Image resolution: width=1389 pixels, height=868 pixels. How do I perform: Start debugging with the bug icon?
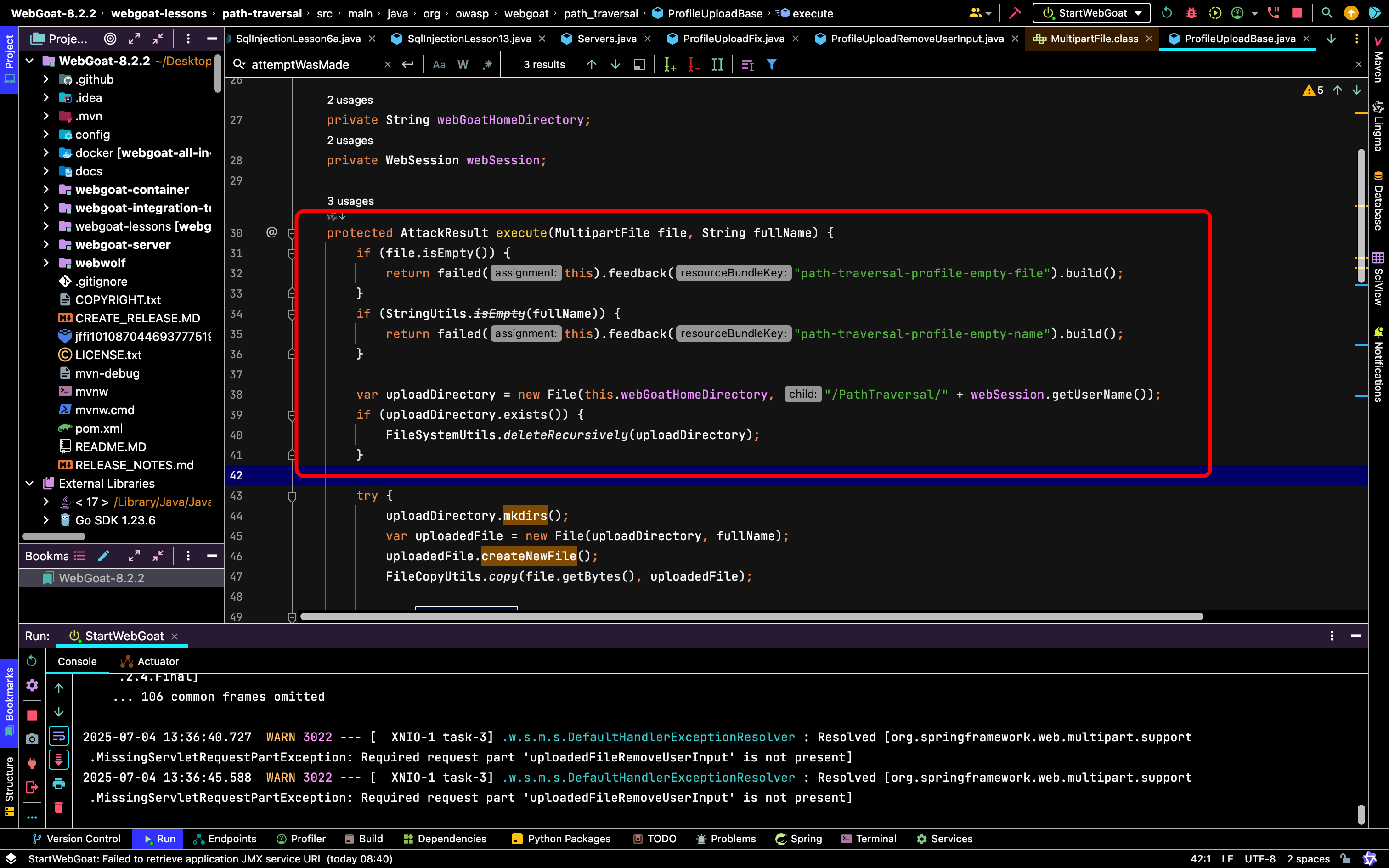(1191, 13)
